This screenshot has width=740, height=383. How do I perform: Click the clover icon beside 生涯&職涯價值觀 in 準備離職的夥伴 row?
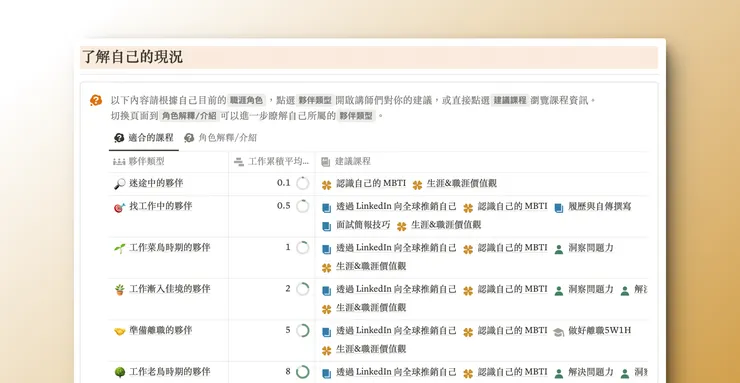327,351
